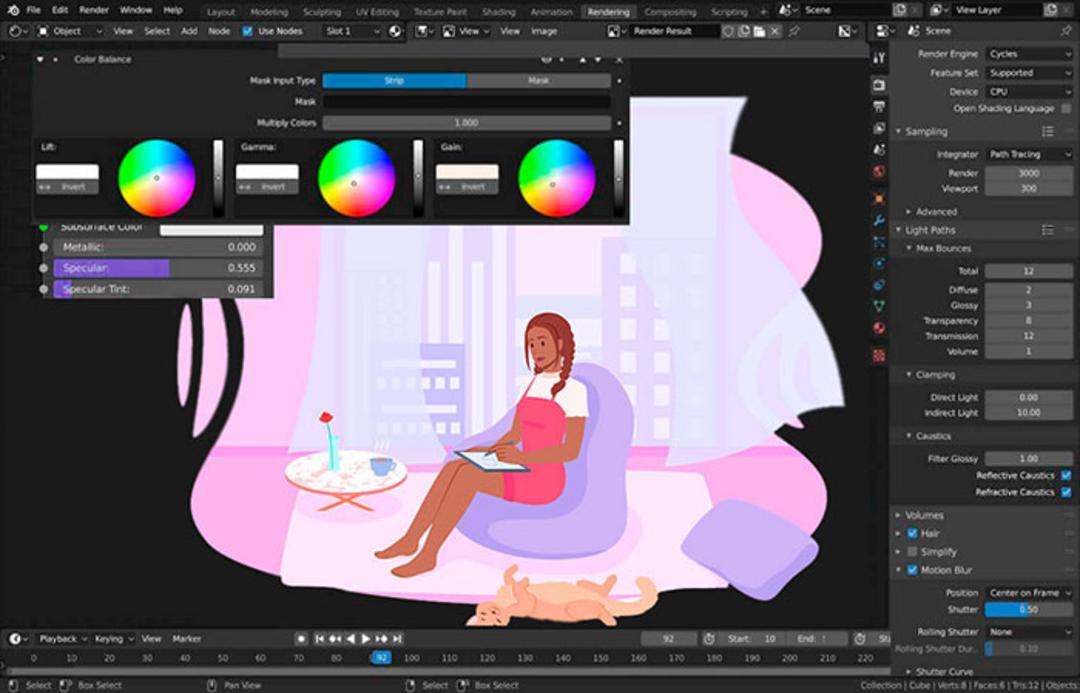Open the Render menu
Viewport: 1080px width, 693px height.
click(x=94, y=10)
